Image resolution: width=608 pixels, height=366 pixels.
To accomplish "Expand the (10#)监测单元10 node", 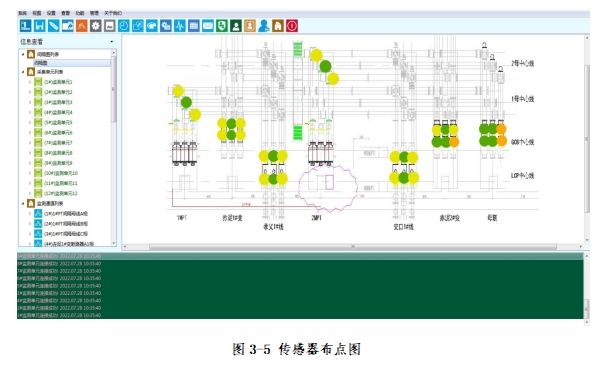I will (30, 173).
